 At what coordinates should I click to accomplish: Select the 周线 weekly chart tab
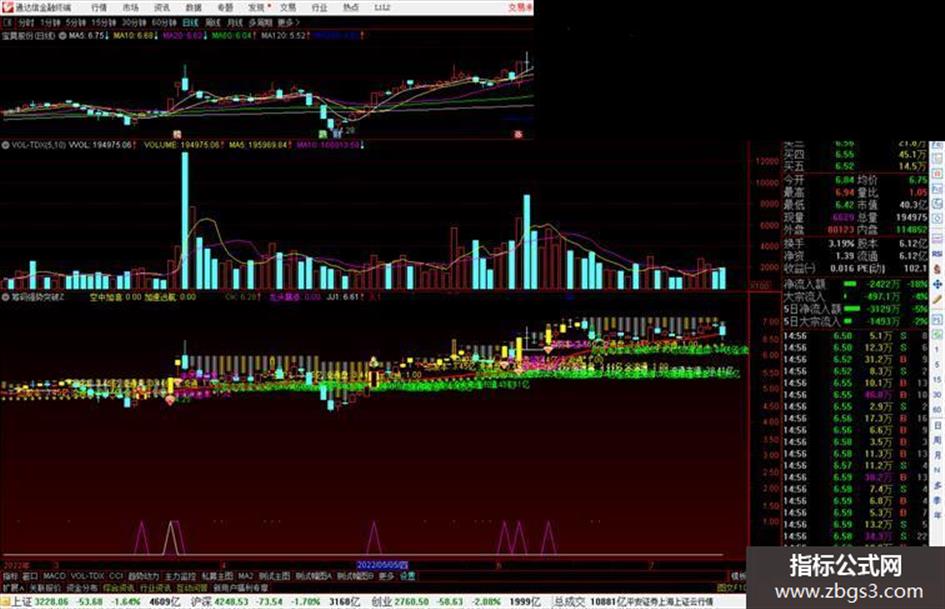(213, 22)
